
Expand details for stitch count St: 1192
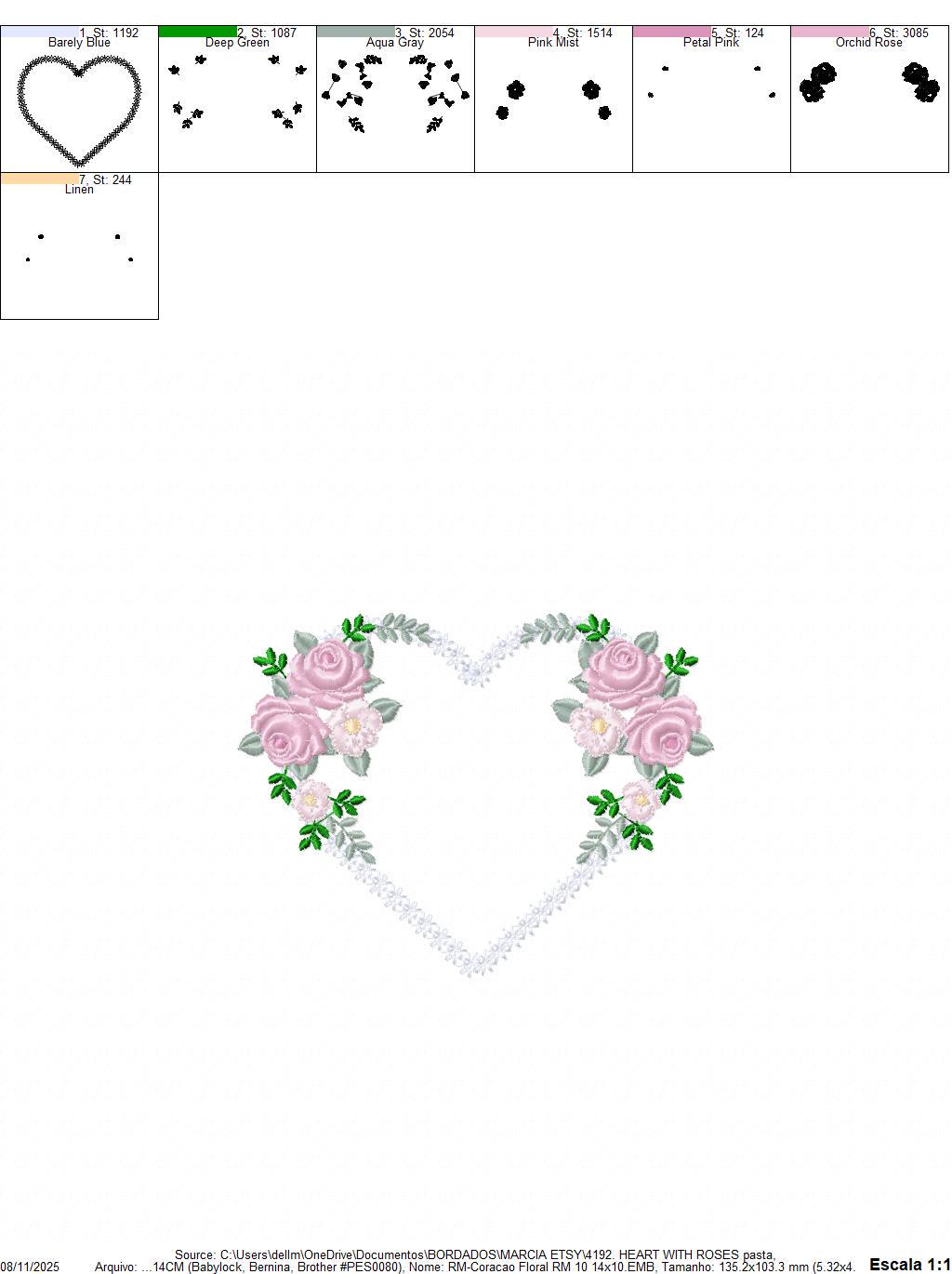click(x=109, y=31)
